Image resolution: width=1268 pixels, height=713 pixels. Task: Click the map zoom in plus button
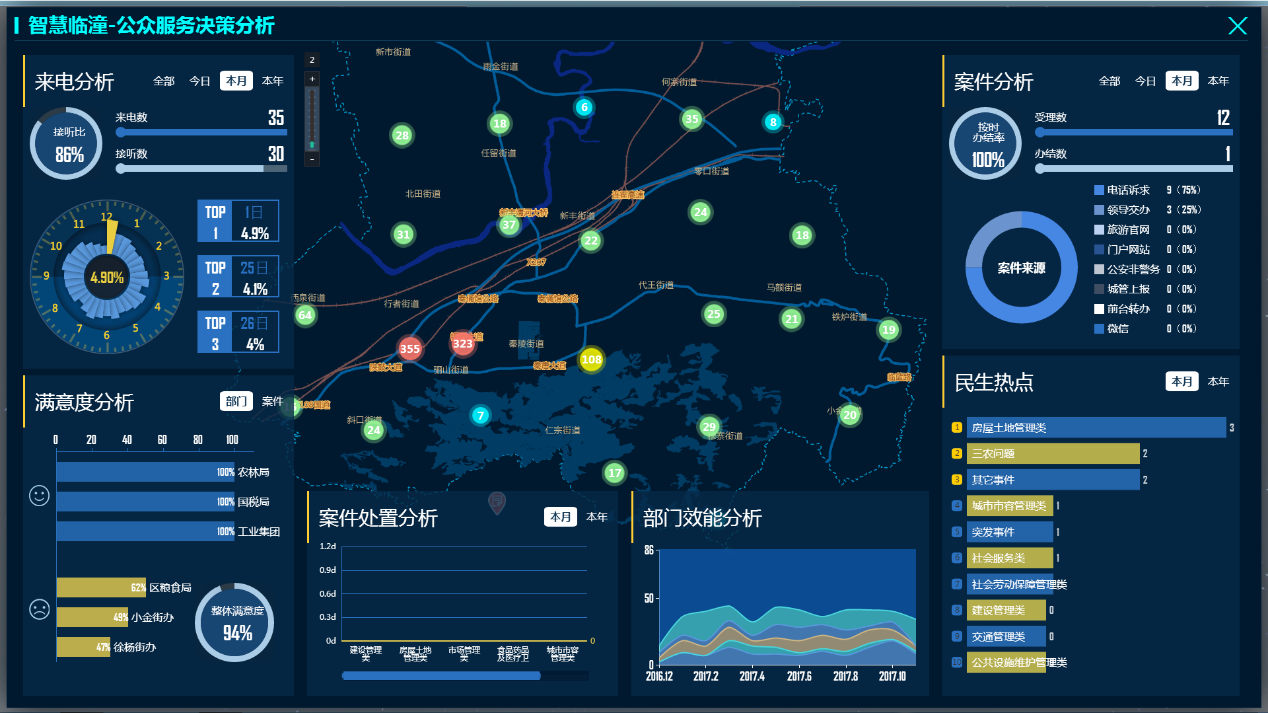tap(312, 78)
